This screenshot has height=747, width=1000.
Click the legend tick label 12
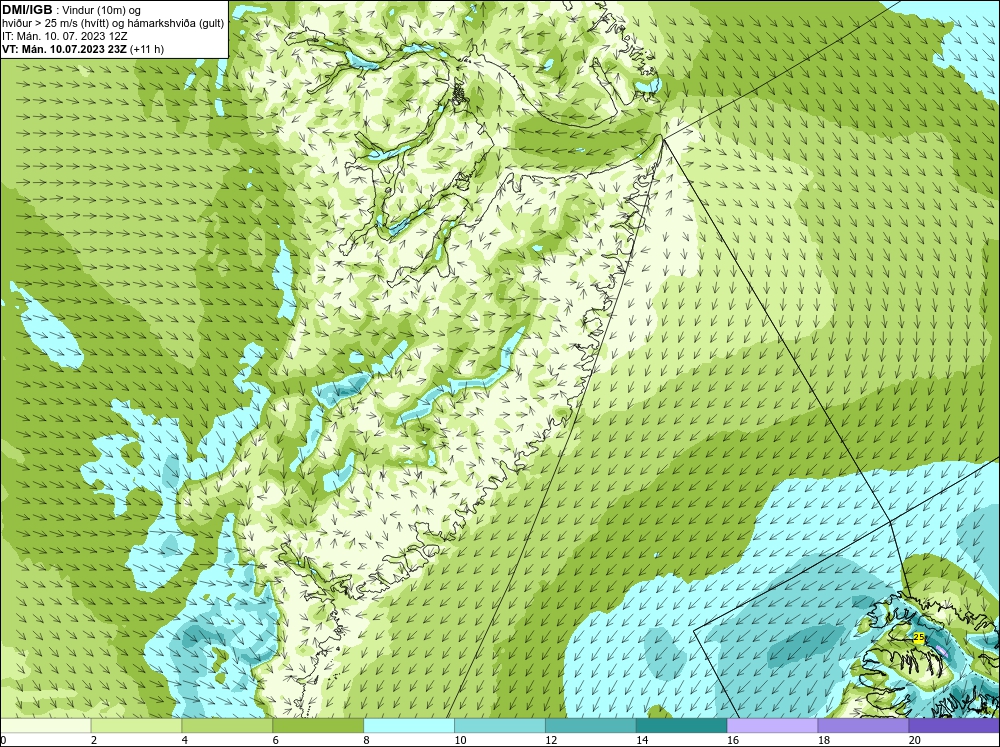(551, 740)
